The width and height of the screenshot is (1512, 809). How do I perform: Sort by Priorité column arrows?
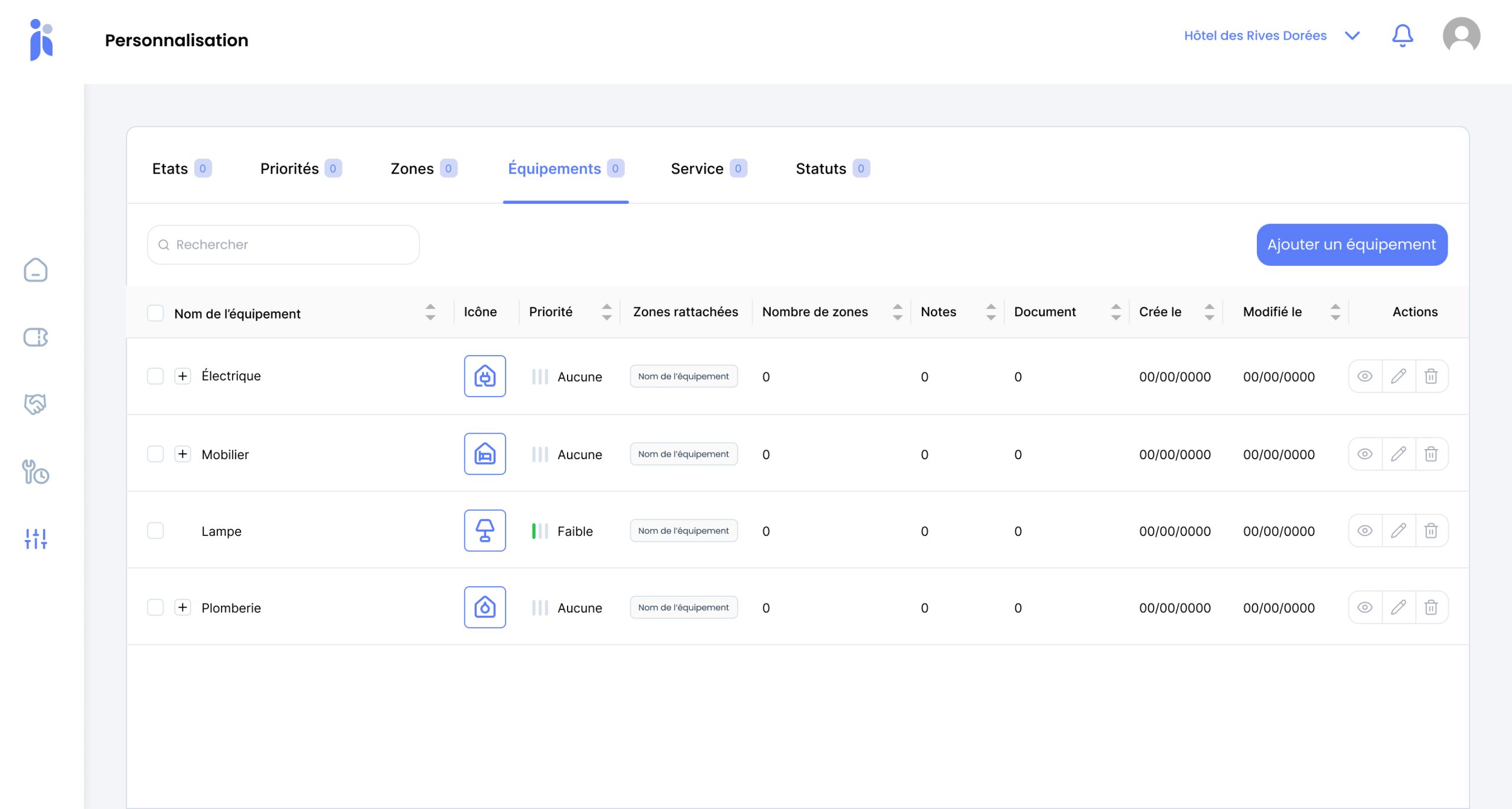607,312
